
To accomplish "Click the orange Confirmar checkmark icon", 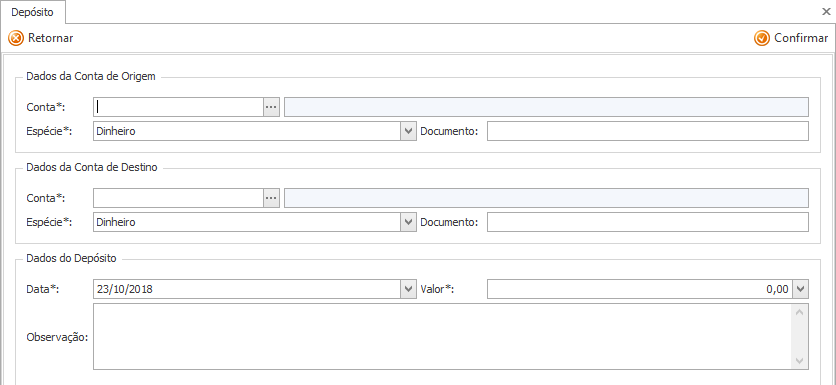I will click(762, 38).
